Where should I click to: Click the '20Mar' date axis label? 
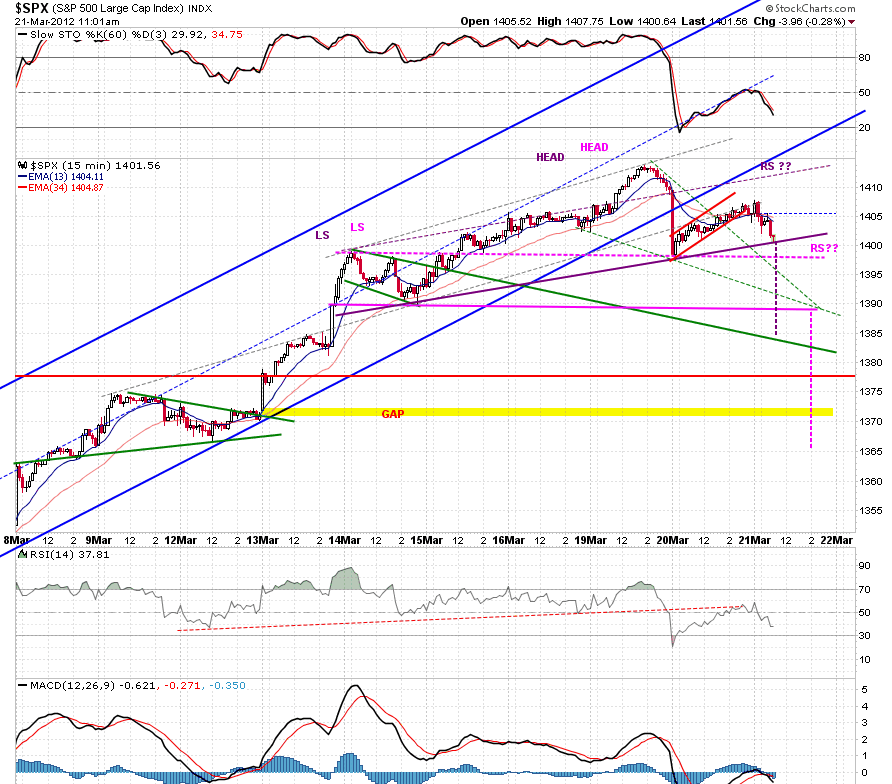pos(673,540)
